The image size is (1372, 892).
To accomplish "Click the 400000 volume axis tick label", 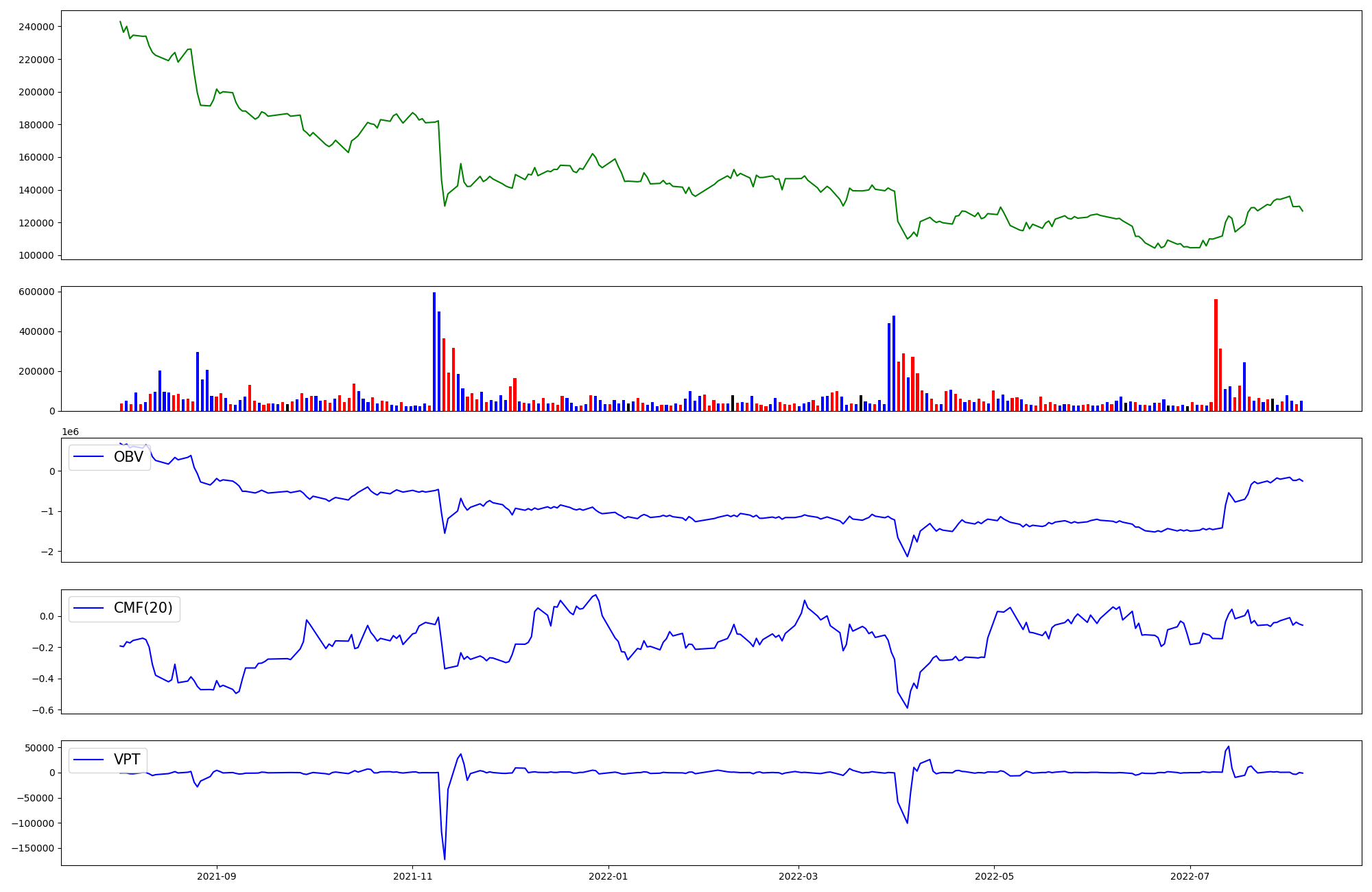I will point(37,331).
